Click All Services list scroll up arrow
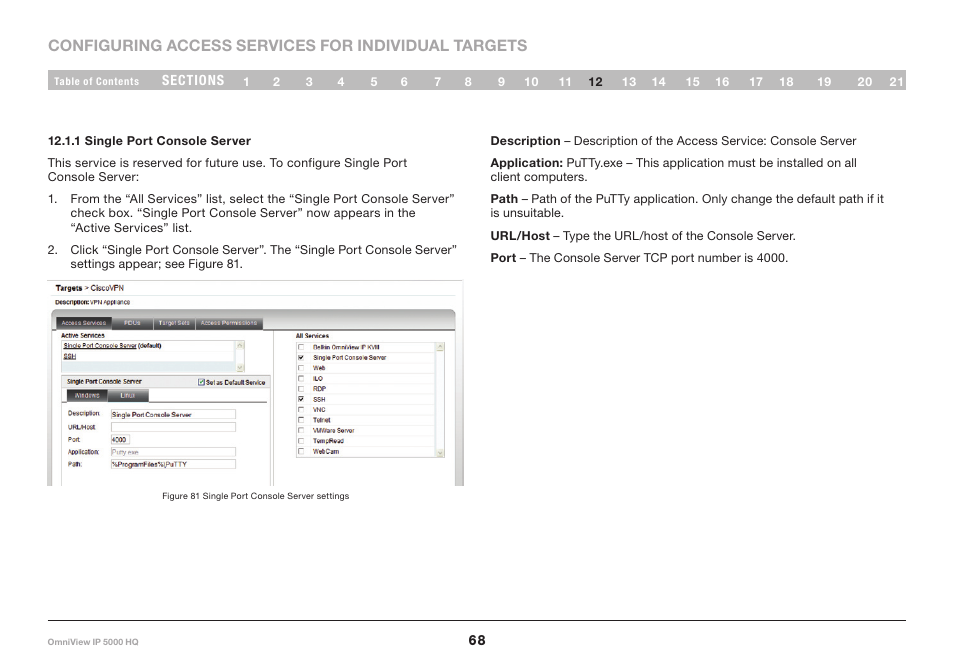This screenshot has width=954, height=668. click(x=440, y=347)
